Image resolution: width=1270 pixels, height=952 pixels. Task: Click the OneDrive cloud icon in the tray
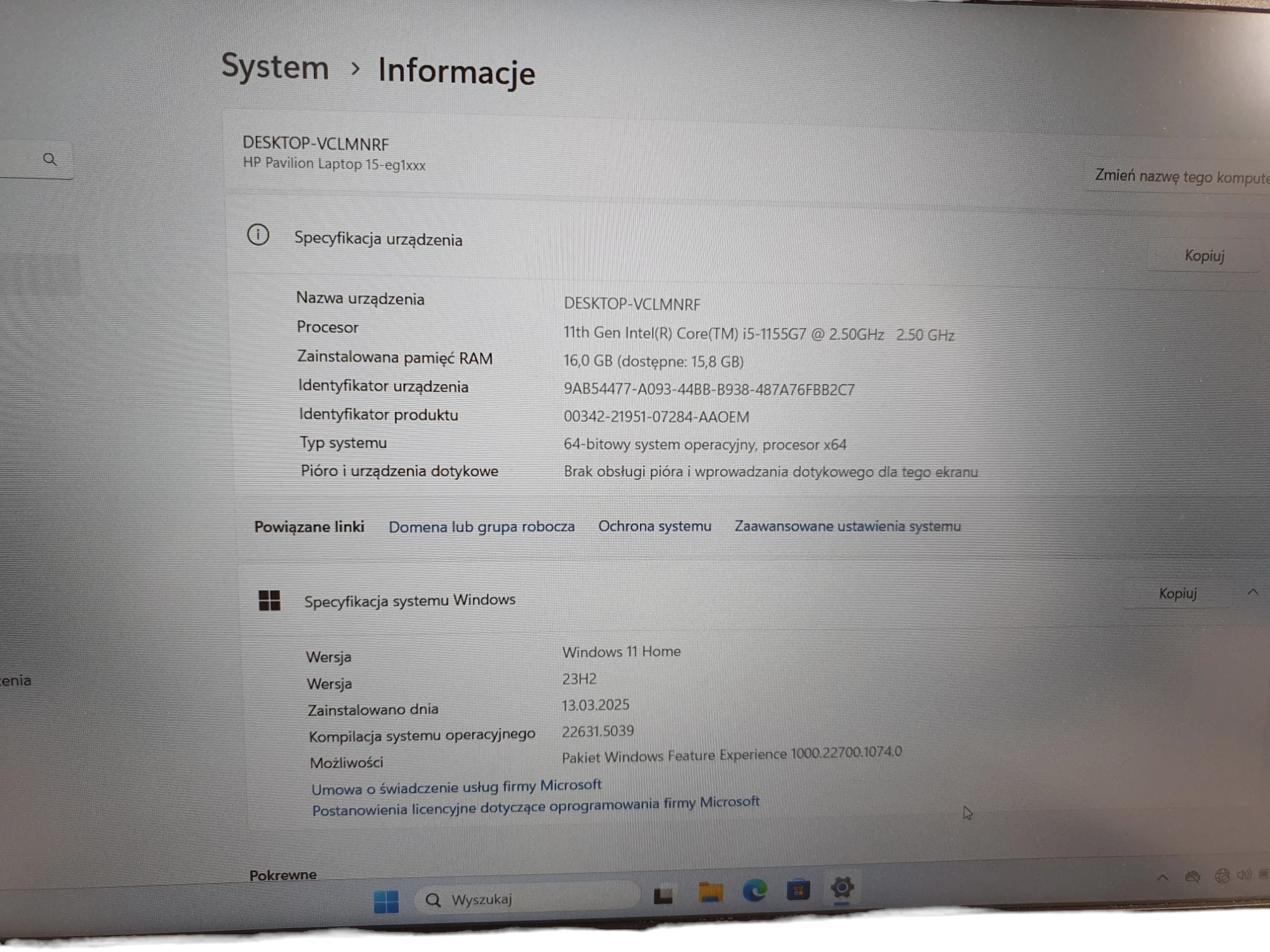1193,877
